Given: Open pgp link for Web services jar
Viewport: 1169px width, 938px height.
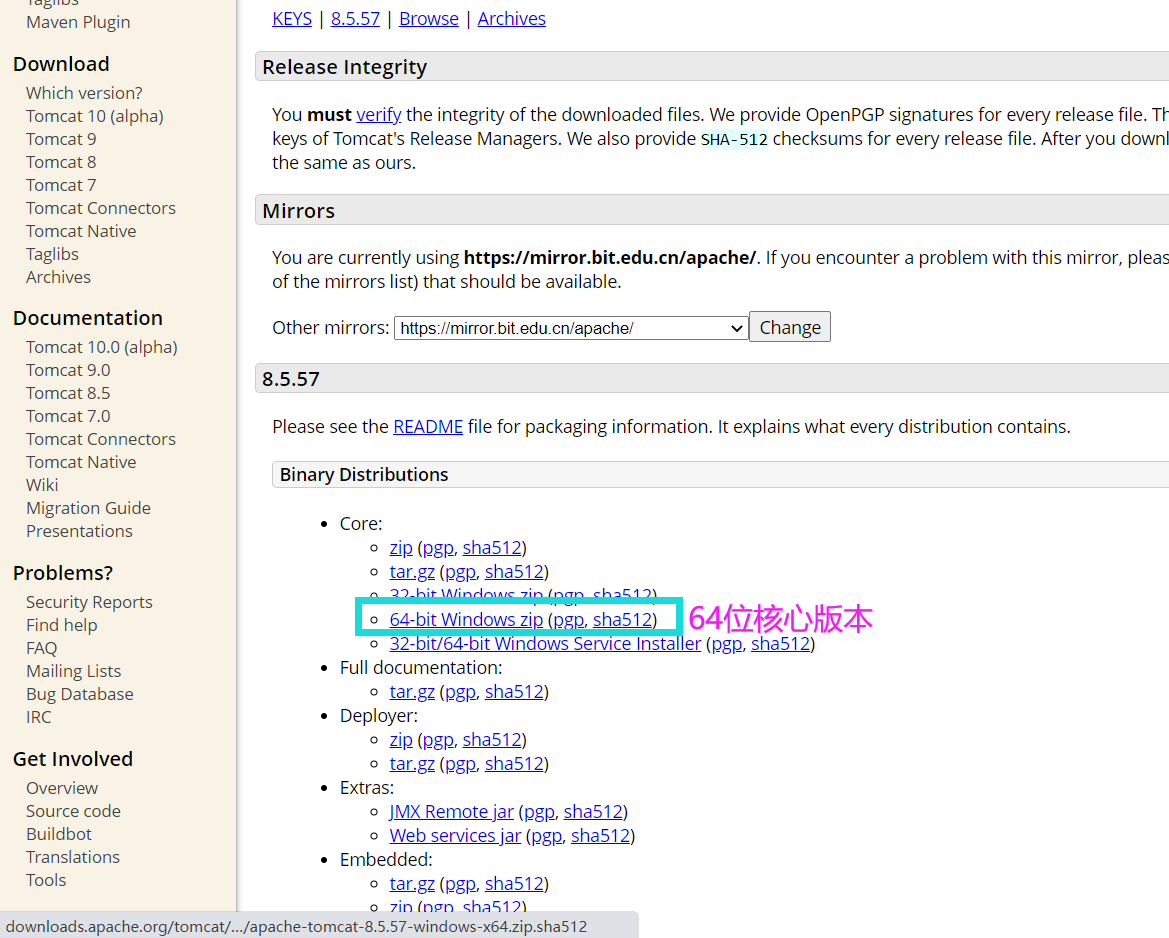Looking at the screenshot, I should point(546,835).
